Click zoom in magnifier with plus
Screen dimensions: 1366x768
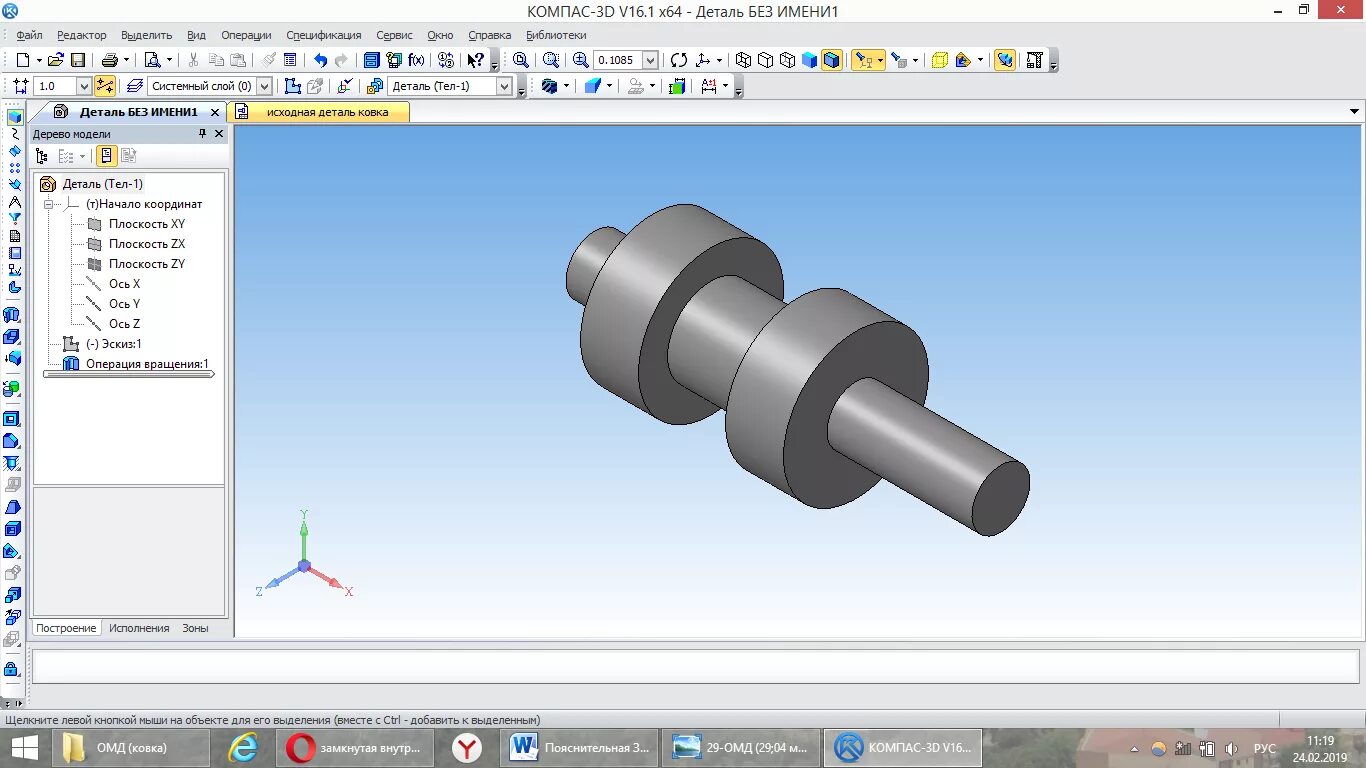pos(580,60)
